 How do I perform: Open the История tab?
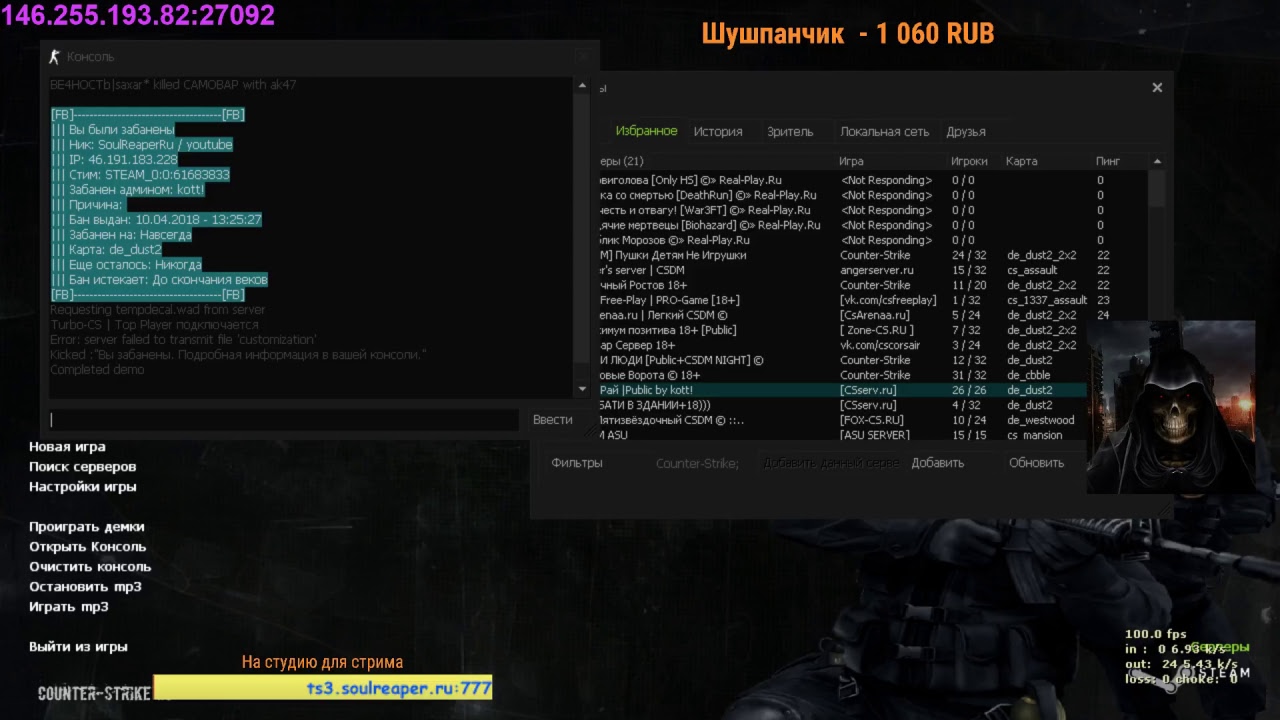tap(718, 131)
